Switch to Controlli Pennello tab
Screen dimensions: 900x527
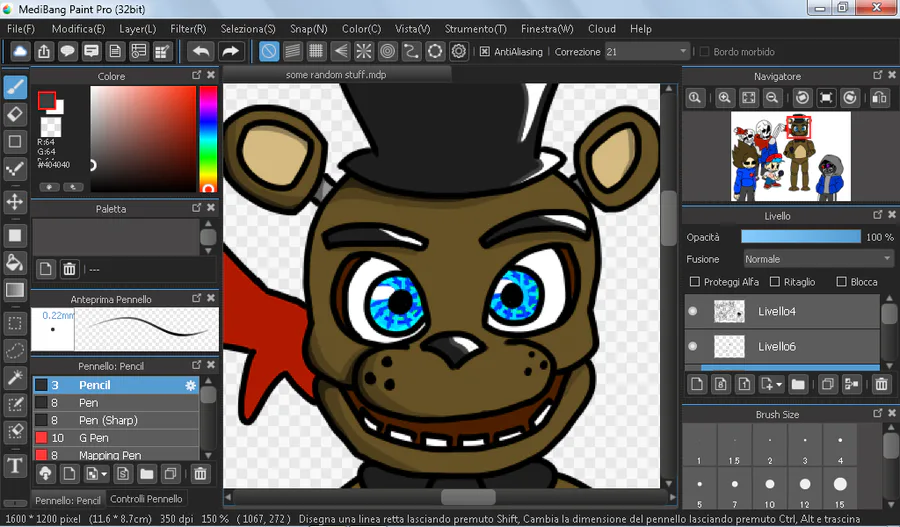tap(146, 499)
